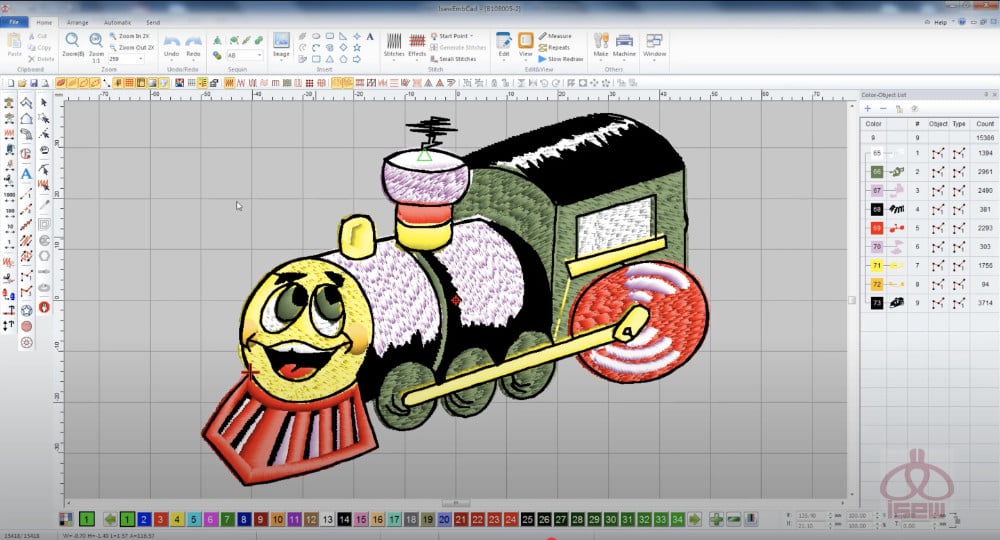Click the Open folder icon in toolbar
The width and height of the screenshot is (1000, 540).
click(x=22, y=83)
